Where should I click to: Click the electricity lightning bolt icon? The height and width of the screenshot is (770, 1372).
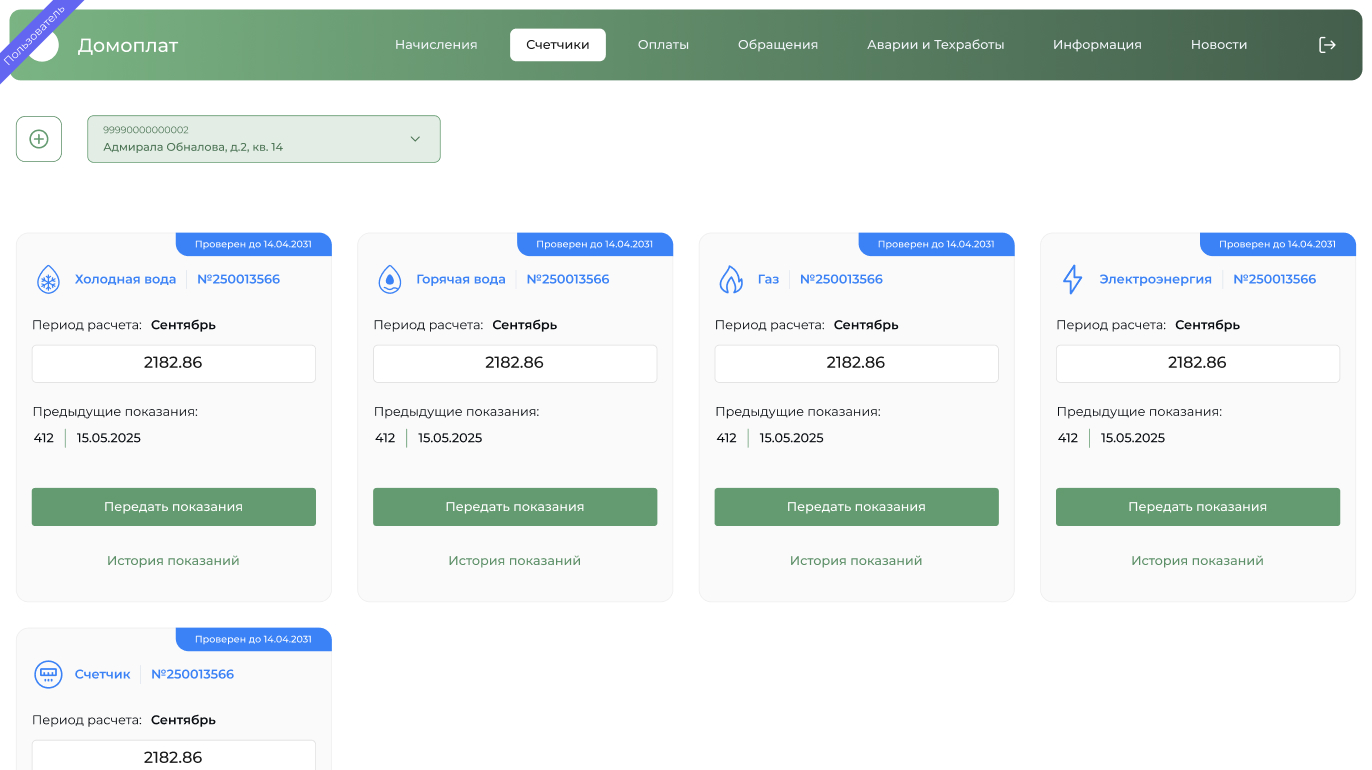click(1072, 280)
